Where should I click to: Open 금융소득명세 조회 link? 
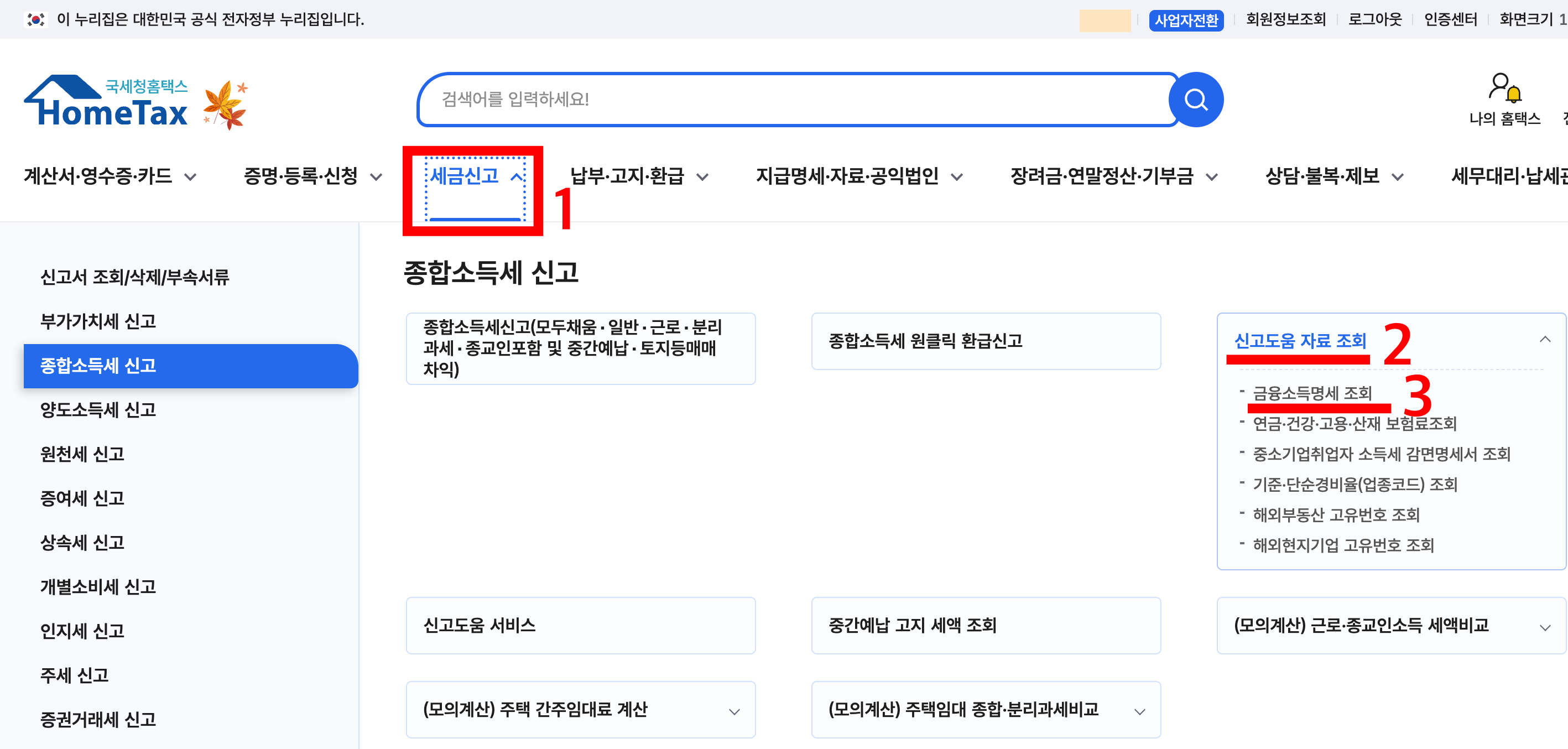1312,393
